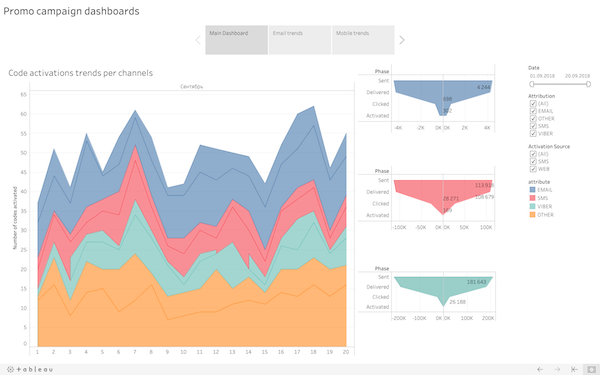Switch to the Email trends tab

[300, 40]
